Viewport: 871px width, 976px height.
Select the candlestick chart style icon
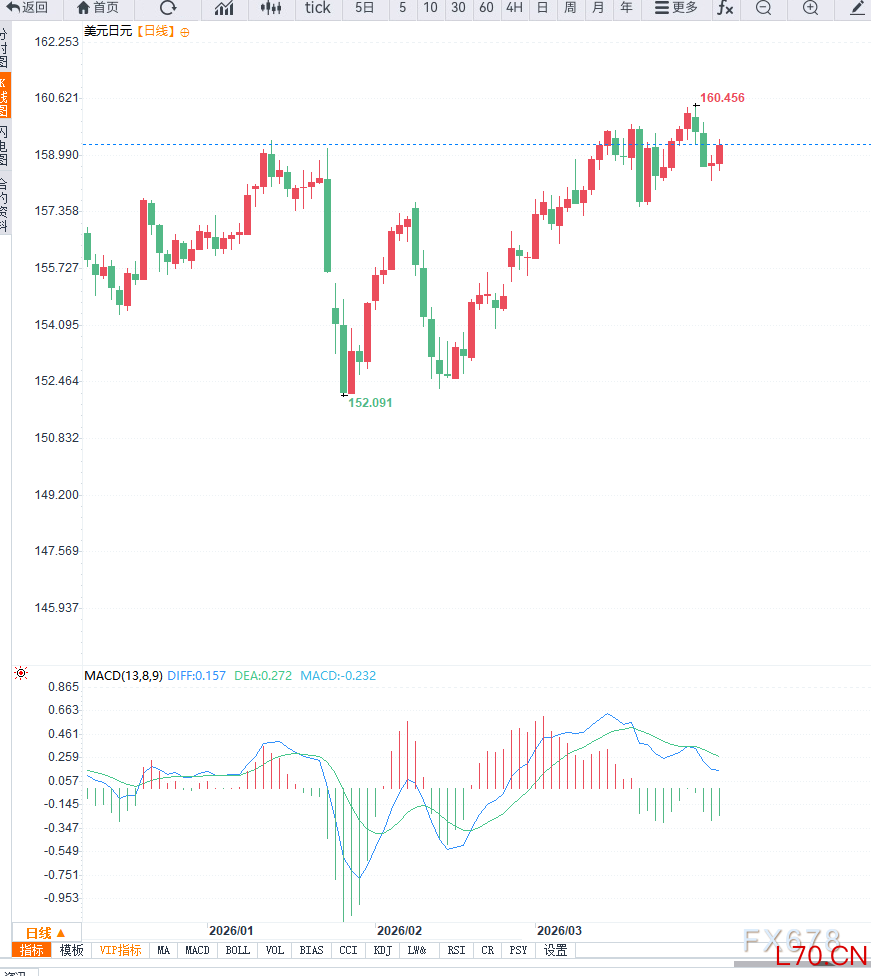click(x=270, y=8)
